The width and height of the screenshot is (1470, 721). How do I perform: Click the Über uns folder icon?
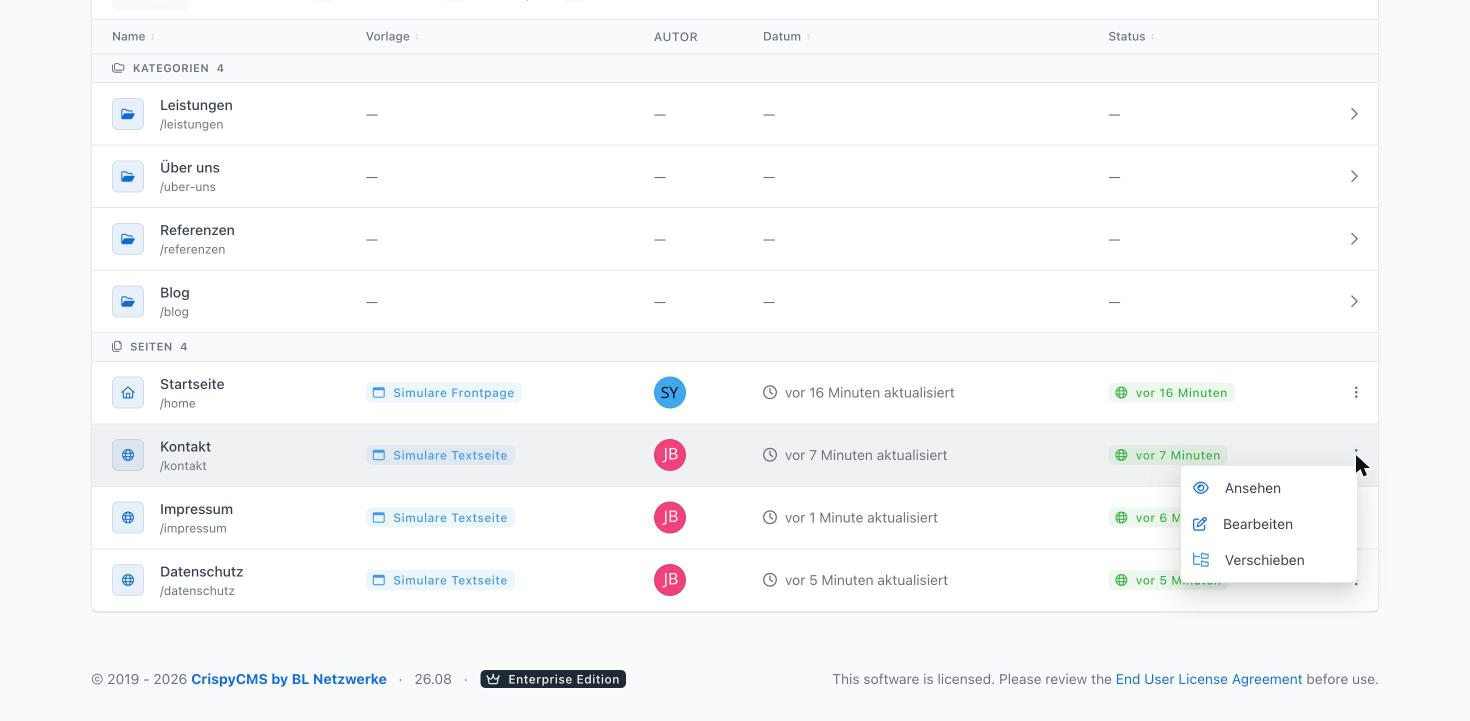click(x=128, y=176)
